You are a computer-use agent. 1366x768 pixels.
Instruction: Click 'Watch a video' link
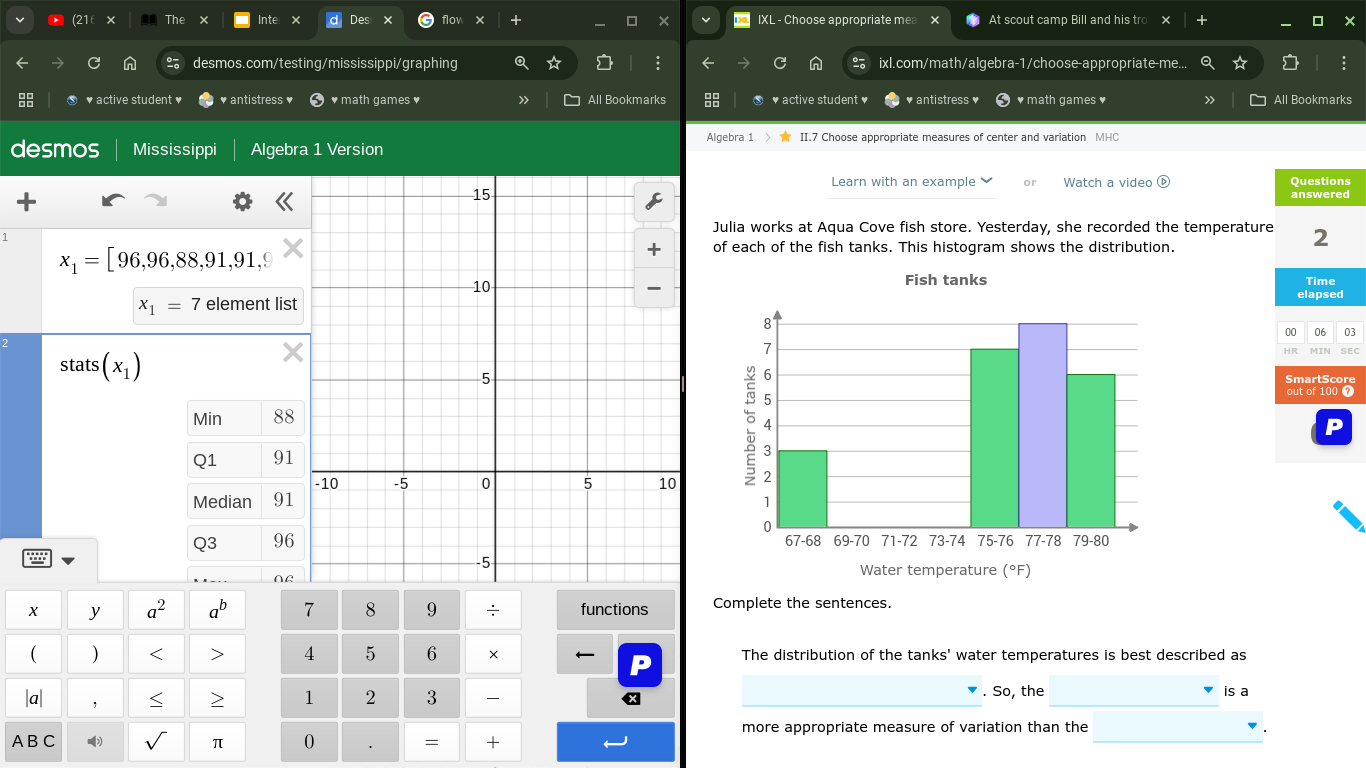pyautogui.click(x=1116, y=182)
